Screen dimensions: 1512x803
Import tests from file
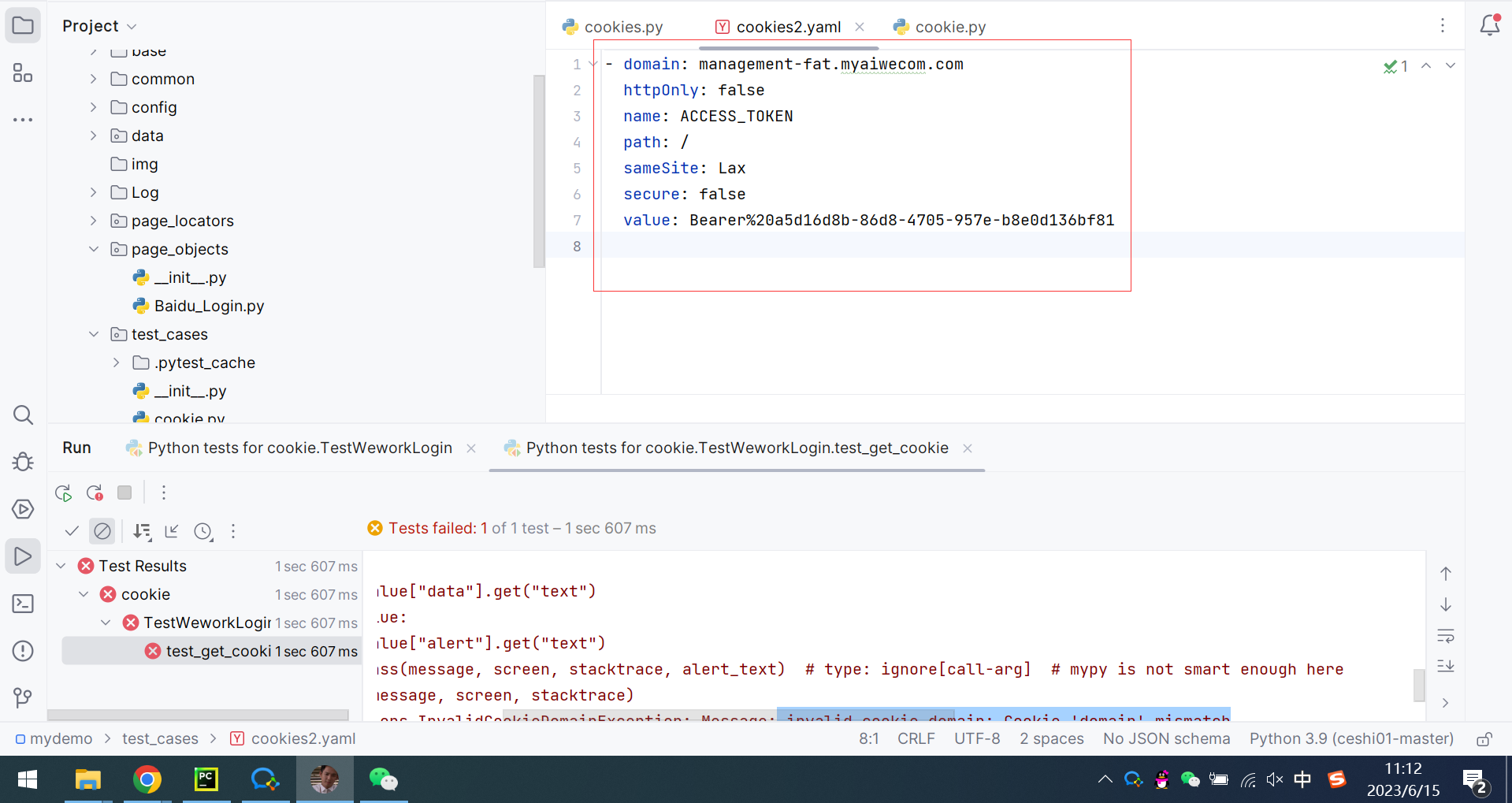pos(172,531)
